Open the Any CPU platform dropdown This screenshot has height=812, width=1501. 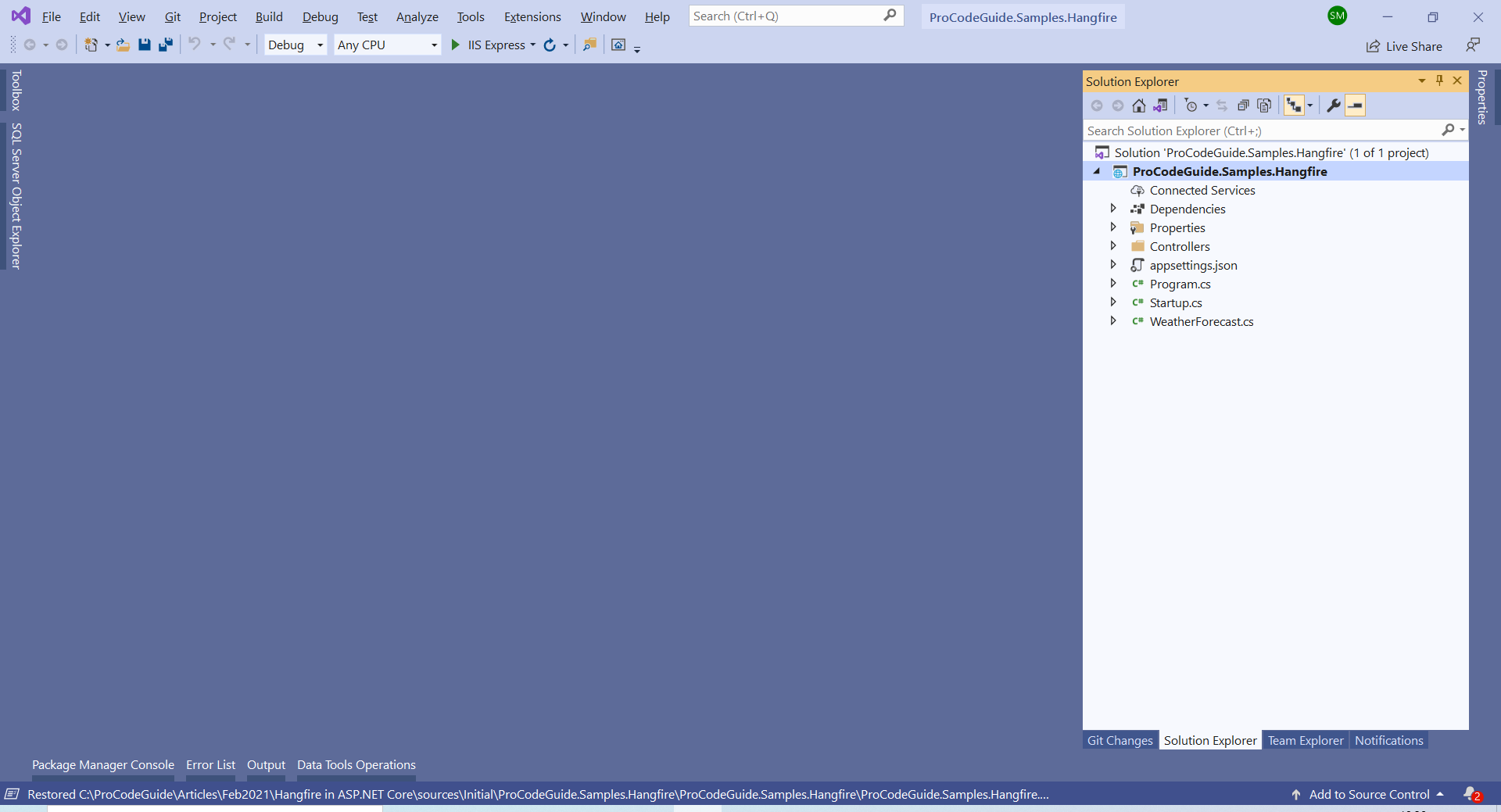(387, 45)
